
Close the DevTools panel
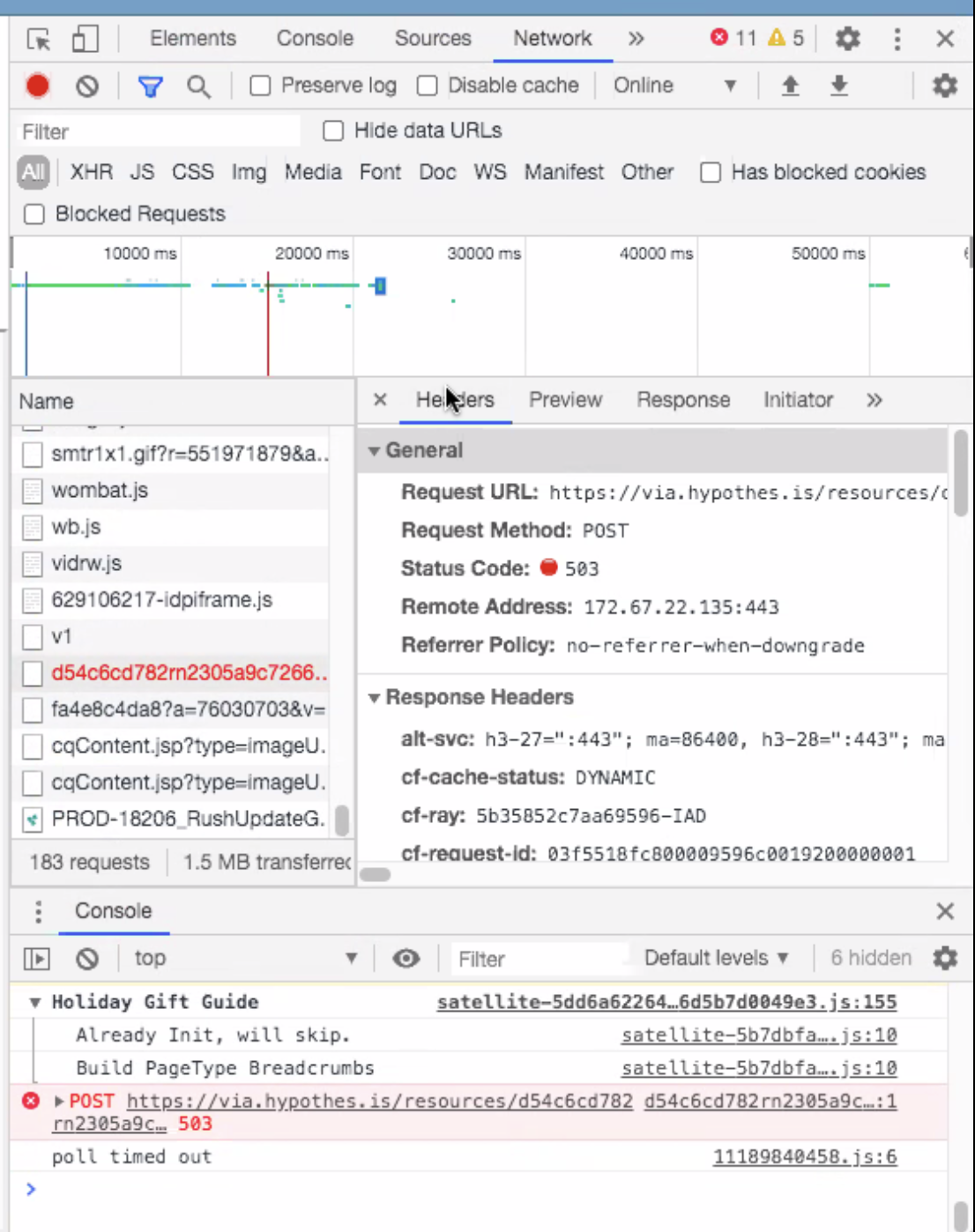945,39
